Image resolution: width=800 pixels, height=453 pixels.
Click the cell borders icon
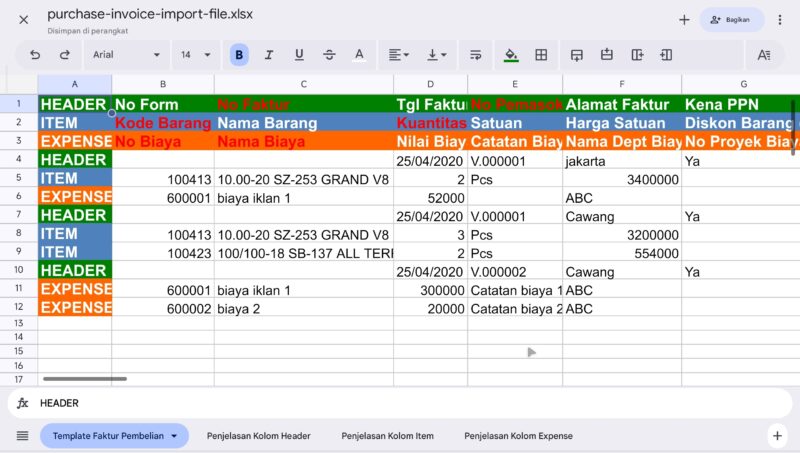click(x=541, y=55)
